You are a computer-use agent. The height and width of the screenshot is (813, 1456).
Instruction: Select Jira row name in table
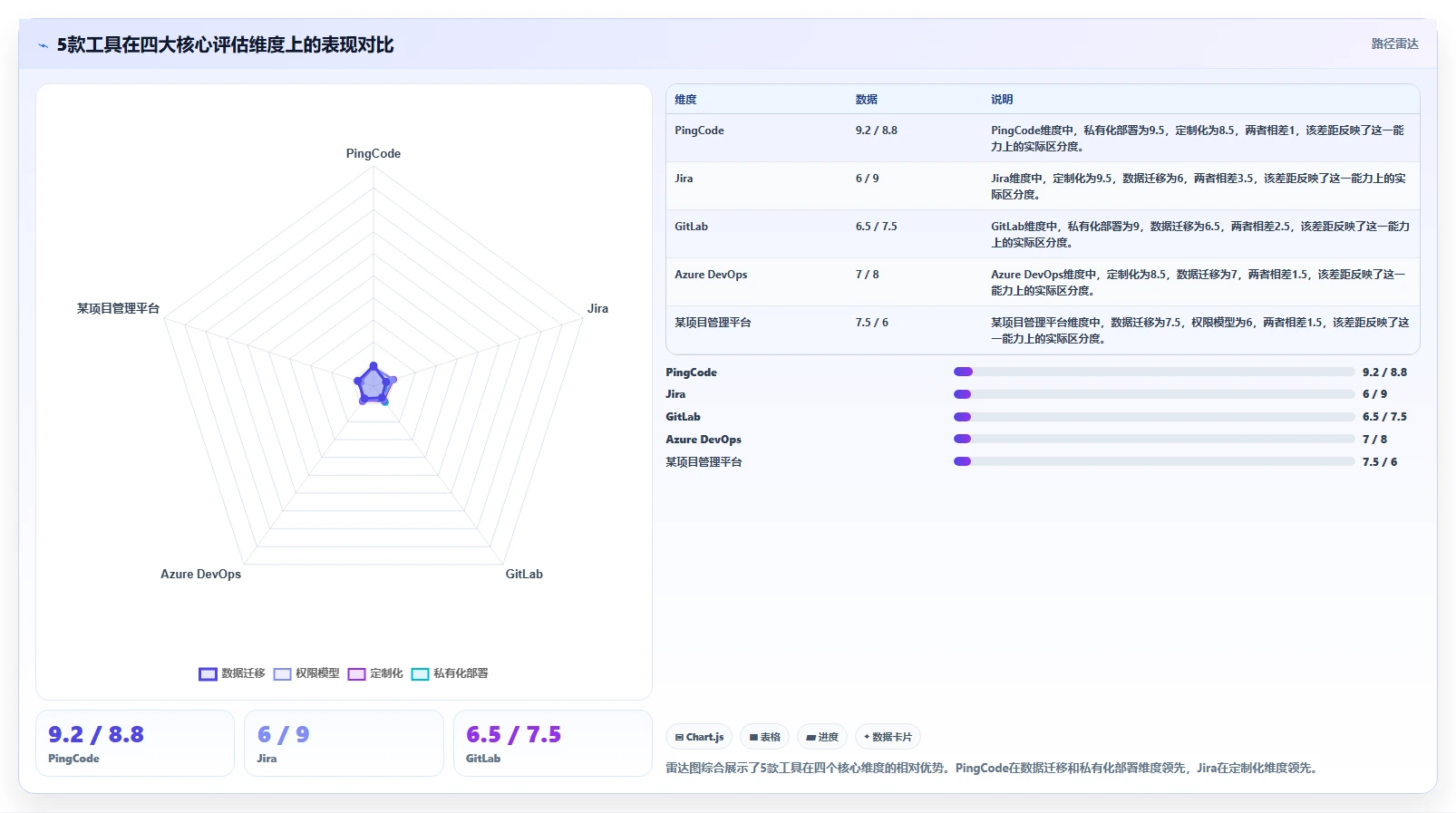tap(684, 179)
